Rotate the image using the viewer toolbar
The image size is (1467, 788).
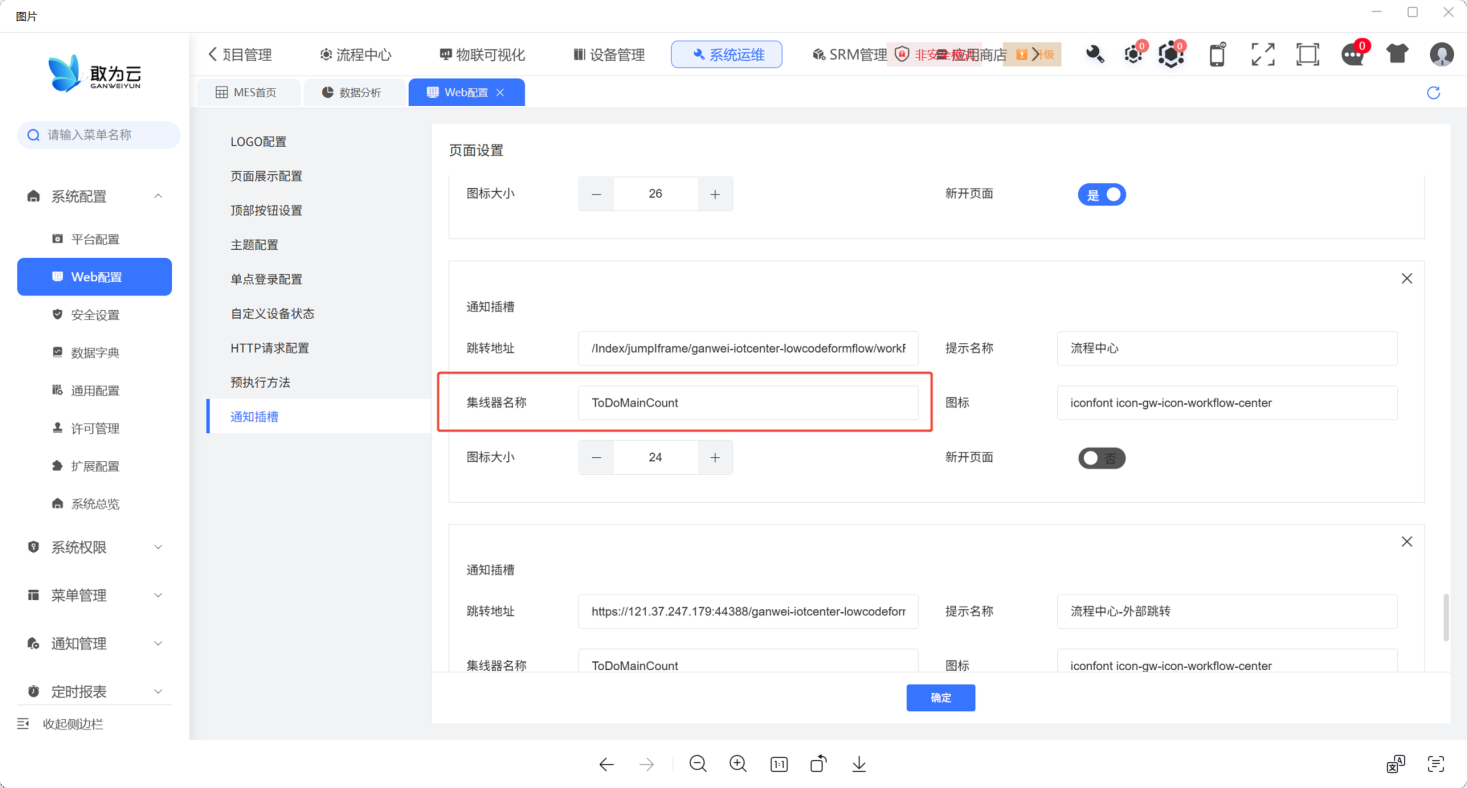click(x=819, y=764)
